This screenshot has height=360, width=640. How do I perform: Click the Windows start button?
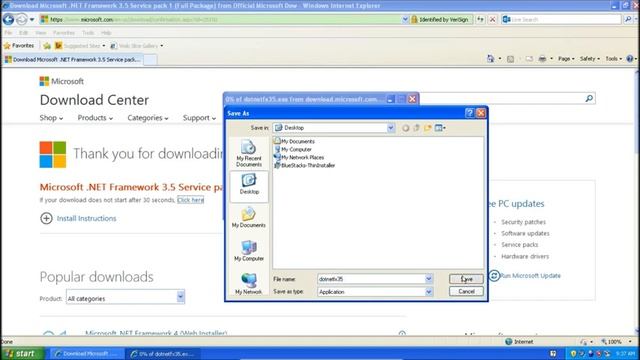pyautogui.click(x=21, y=353)
